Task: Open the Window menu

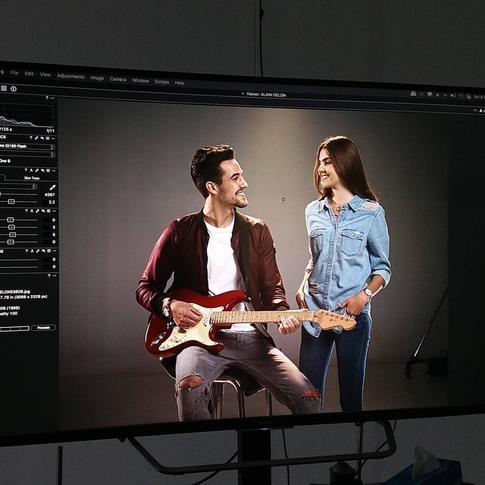Action: pos(140,81)
